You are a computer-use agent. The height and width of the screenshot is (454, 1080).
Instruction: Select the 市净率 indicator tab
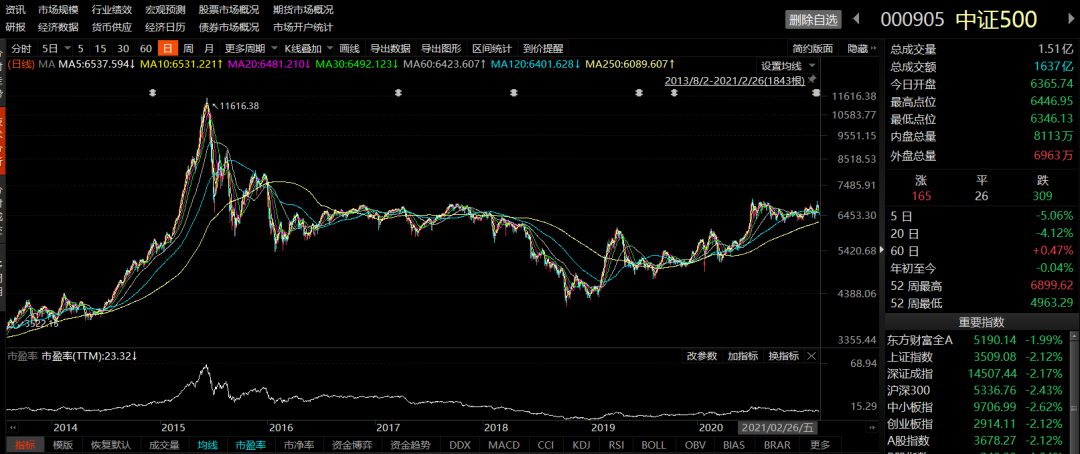coord(298,445)
